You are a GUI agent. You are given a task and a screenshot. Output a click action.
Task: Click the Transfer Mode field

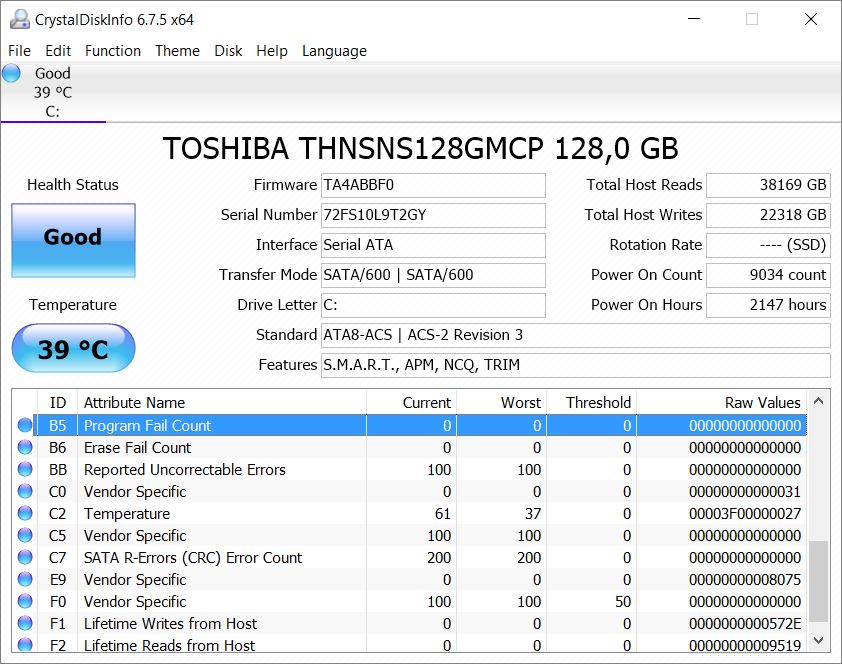coord(433,275)
